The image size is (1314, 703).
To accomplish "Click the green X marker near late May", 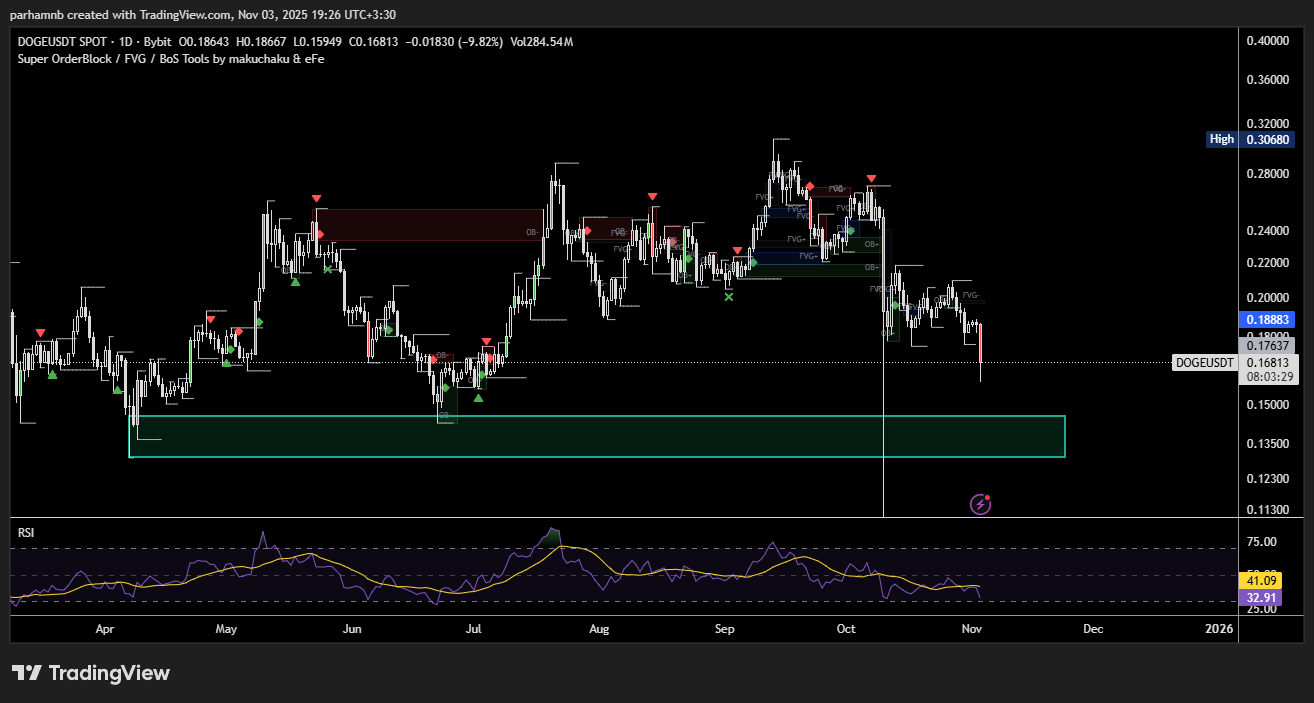I will tap(328, 268).
